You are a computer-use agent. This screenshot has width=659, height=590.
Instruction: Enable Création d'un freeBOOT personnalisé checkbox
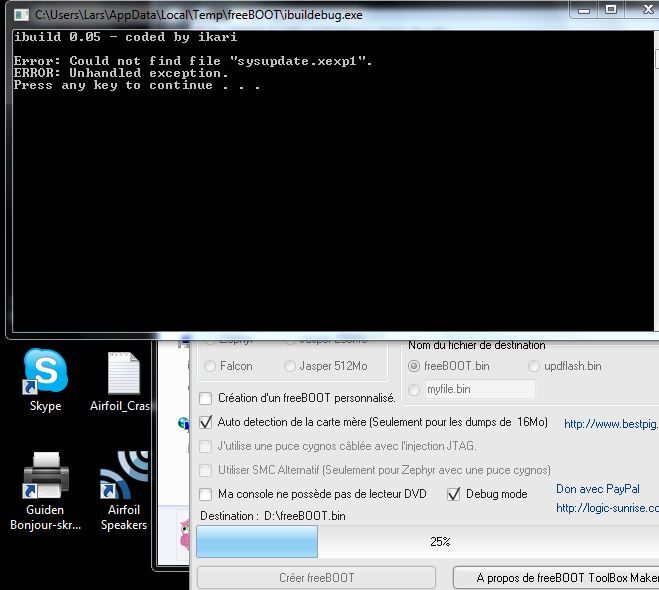(x=206, y=398)
